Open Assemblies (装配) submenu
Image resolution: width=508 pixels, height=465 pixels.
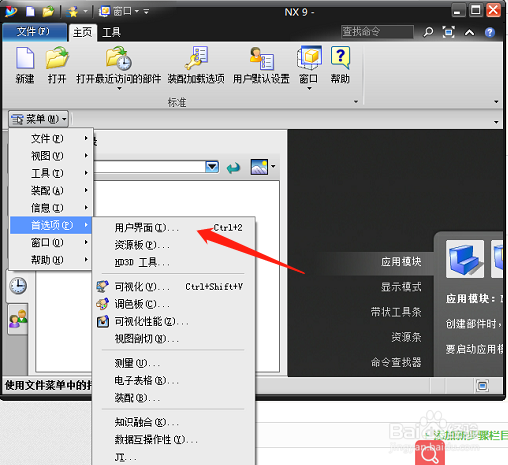point(51,190)
